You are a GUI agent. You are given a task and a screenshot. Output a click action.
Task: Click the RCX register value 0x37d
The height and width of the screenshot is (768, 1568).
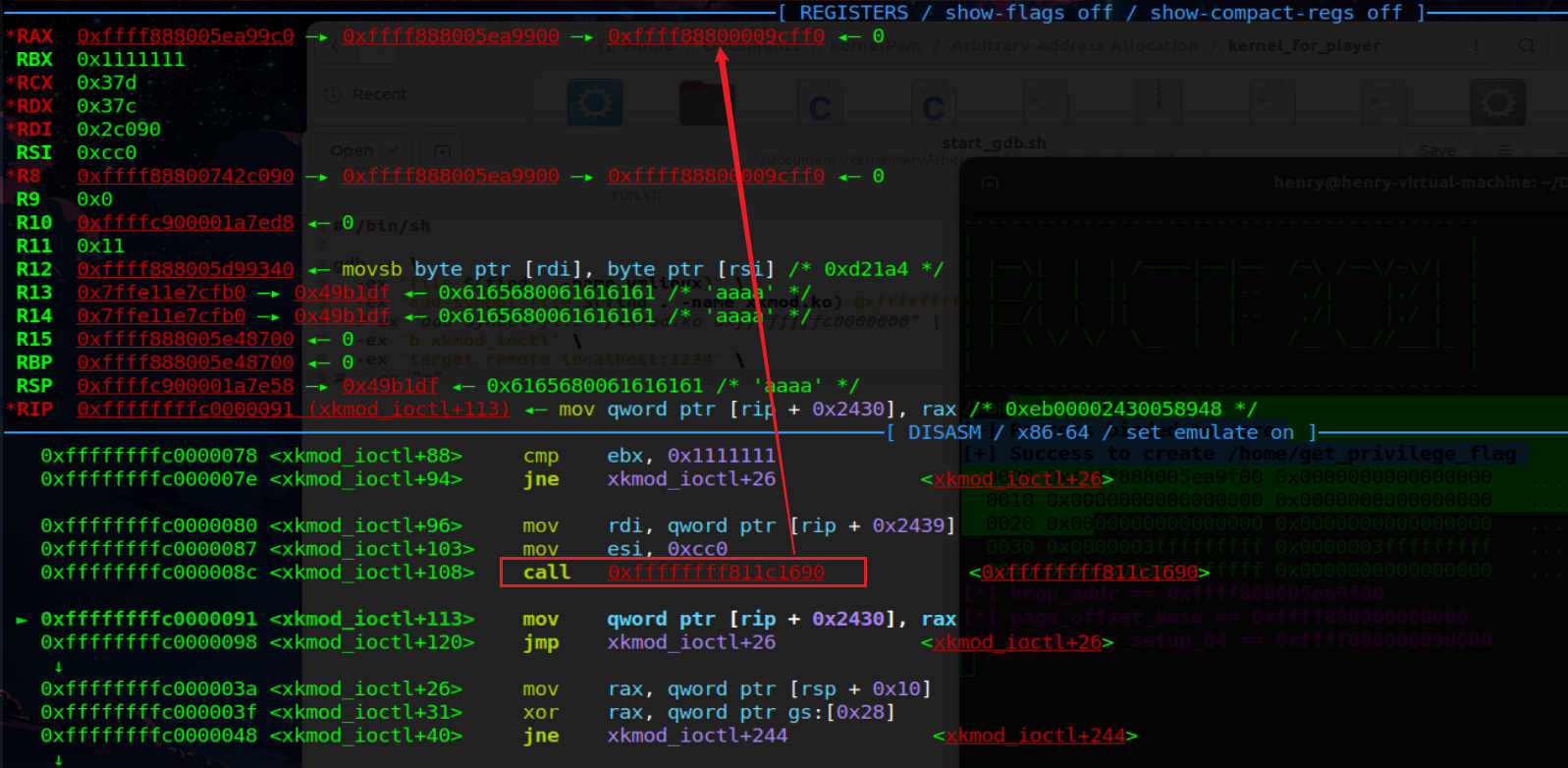pos(107,82)
